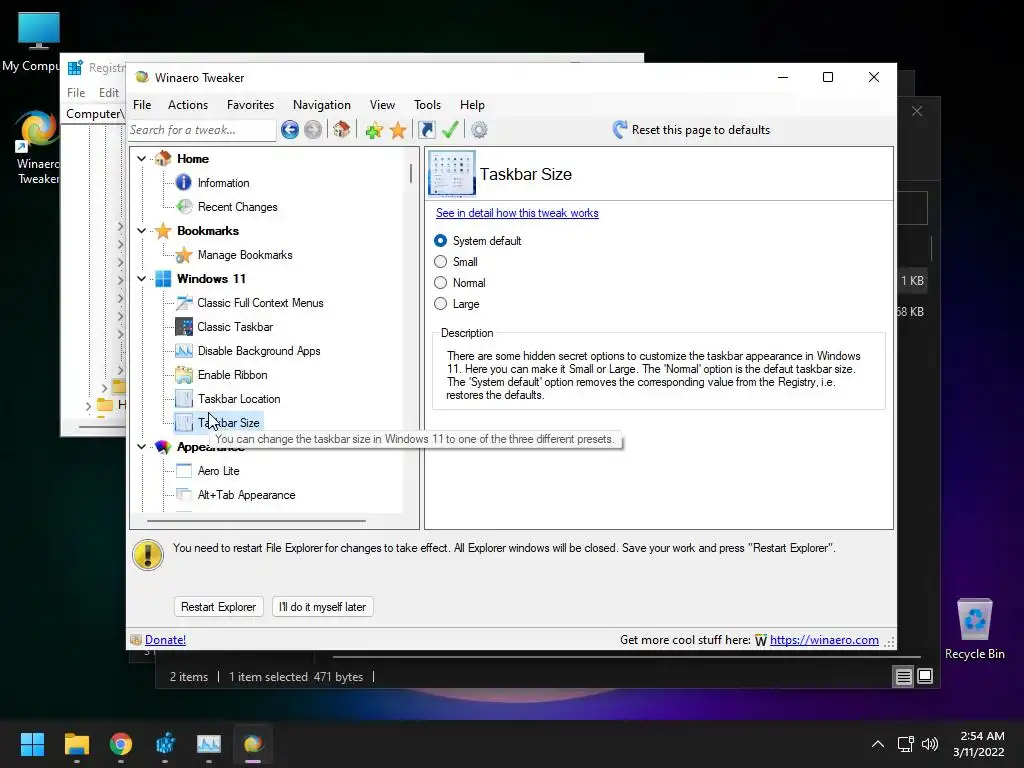The height and width of the screenshot is (768, 1024).
Task: Open Registry Editor taskbar icon
Action: coord(165,744)
